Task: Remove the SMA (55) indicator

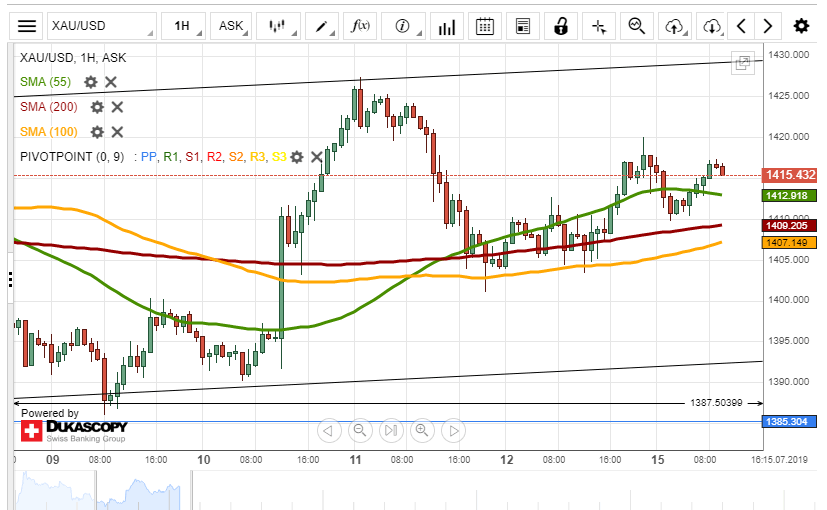Action: point(111,82)
